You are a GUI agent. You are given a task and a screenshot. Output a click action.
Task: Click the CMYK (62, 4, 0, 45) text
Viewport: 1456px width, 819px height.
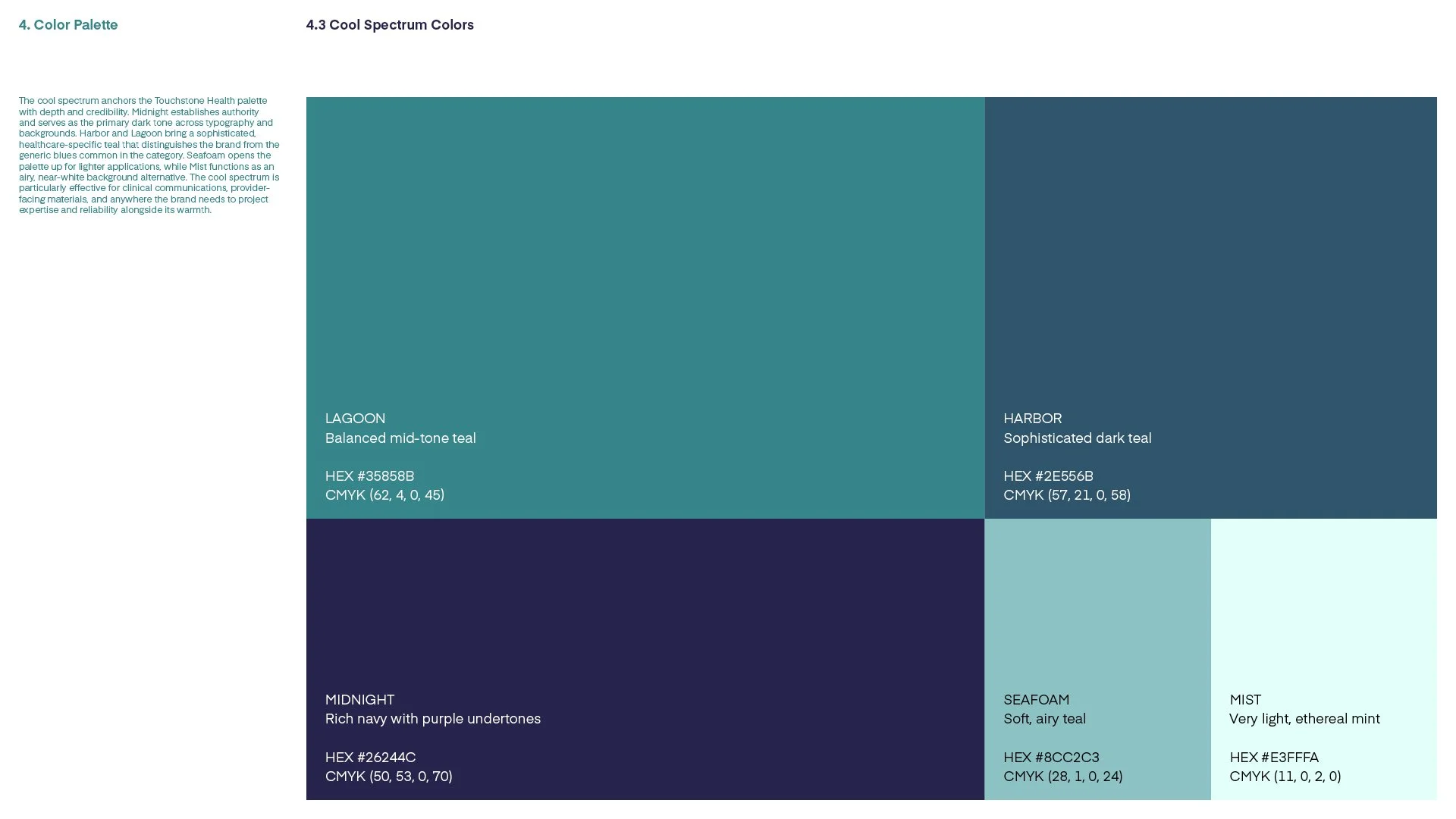point(384,495)
